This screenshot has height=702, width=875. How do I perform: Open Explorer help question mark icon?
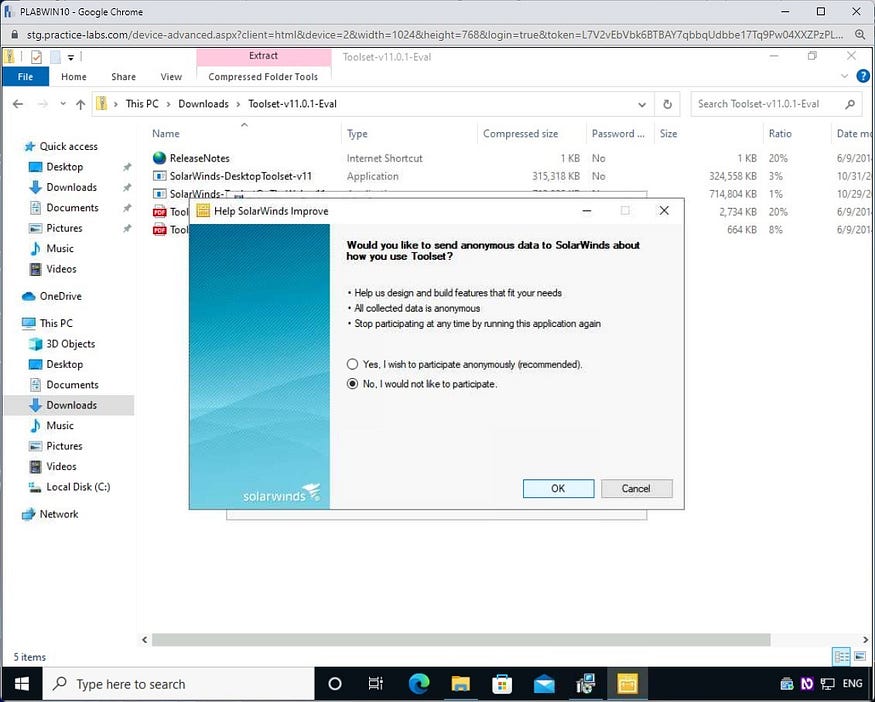tap(863, 76)
